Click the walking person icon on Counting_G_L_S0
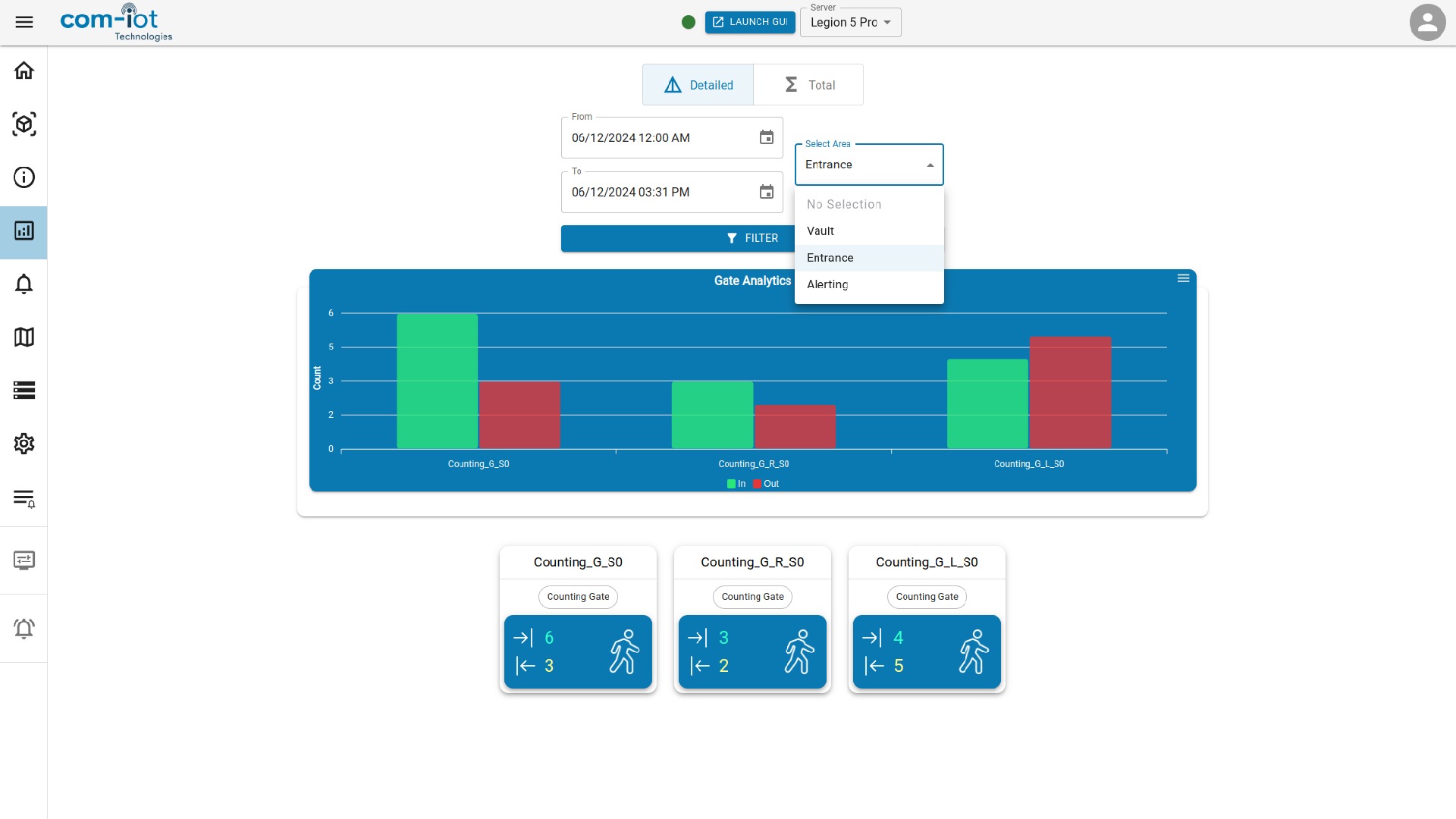This screenshot has width=1456, height=819. (x=974, y=651)
